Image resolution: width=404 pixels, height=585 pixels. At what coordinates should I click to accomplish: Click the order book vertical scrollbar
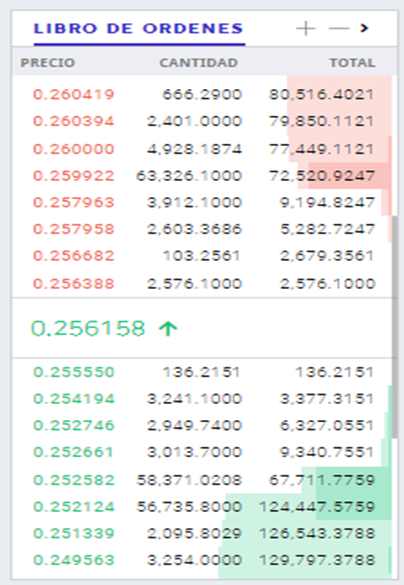tap(395, 326)
